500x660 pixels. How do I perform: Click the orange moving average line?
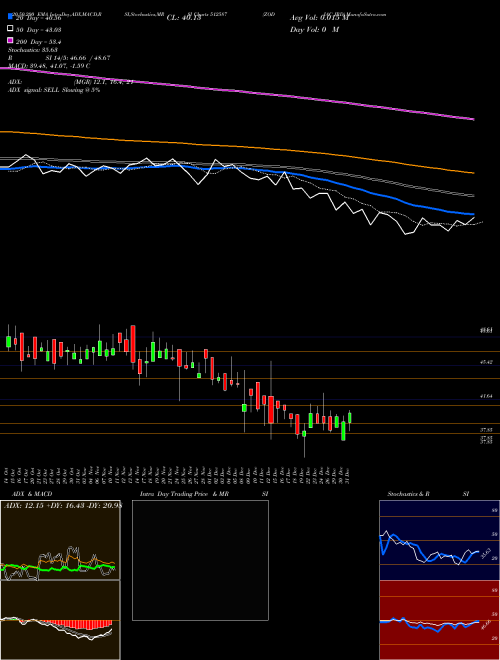(237, 146)
